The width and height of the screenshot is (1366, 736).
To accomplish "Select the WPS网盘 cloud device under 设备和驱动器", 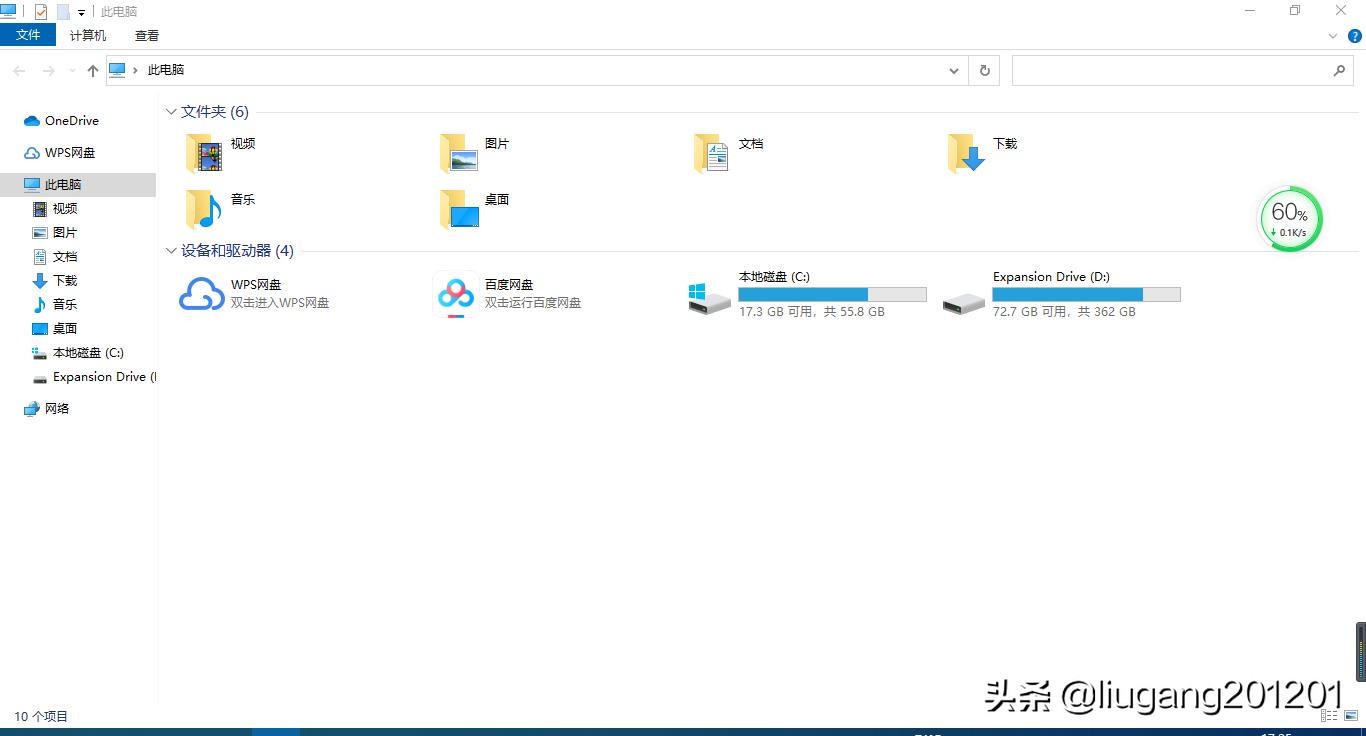I will [254, 294].
